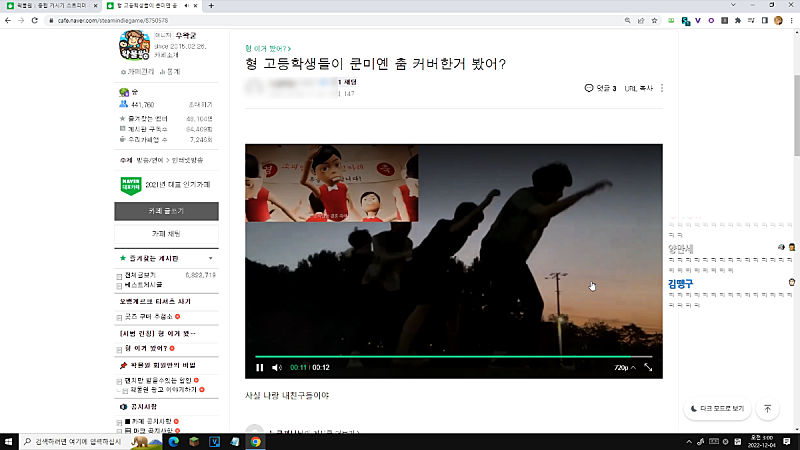The image size is (800, 450).
Task: Click the favorite members star row
Action: (166, 118)
